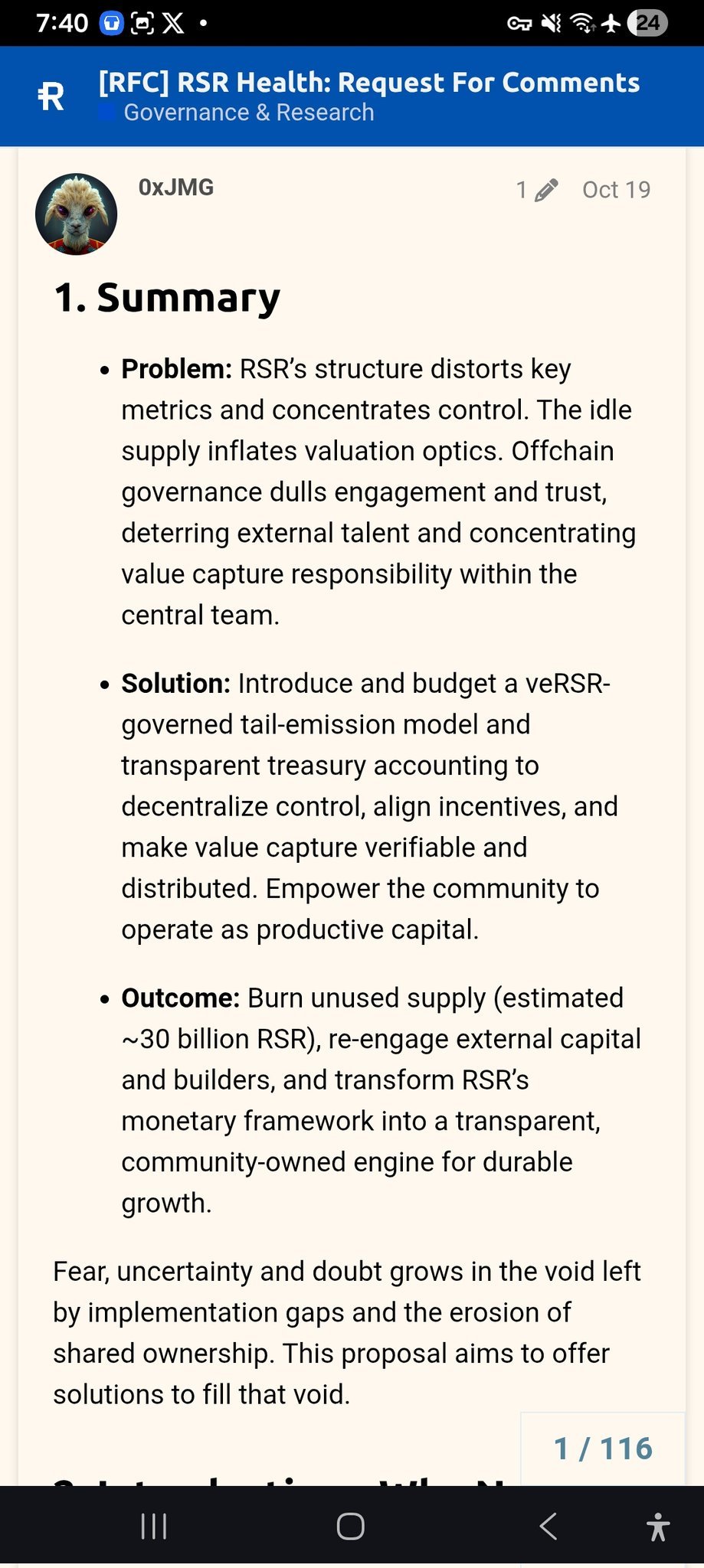Tap the screen capture status icon
The height and width of the screenshot is (1568, 704).
coord(142,24)
